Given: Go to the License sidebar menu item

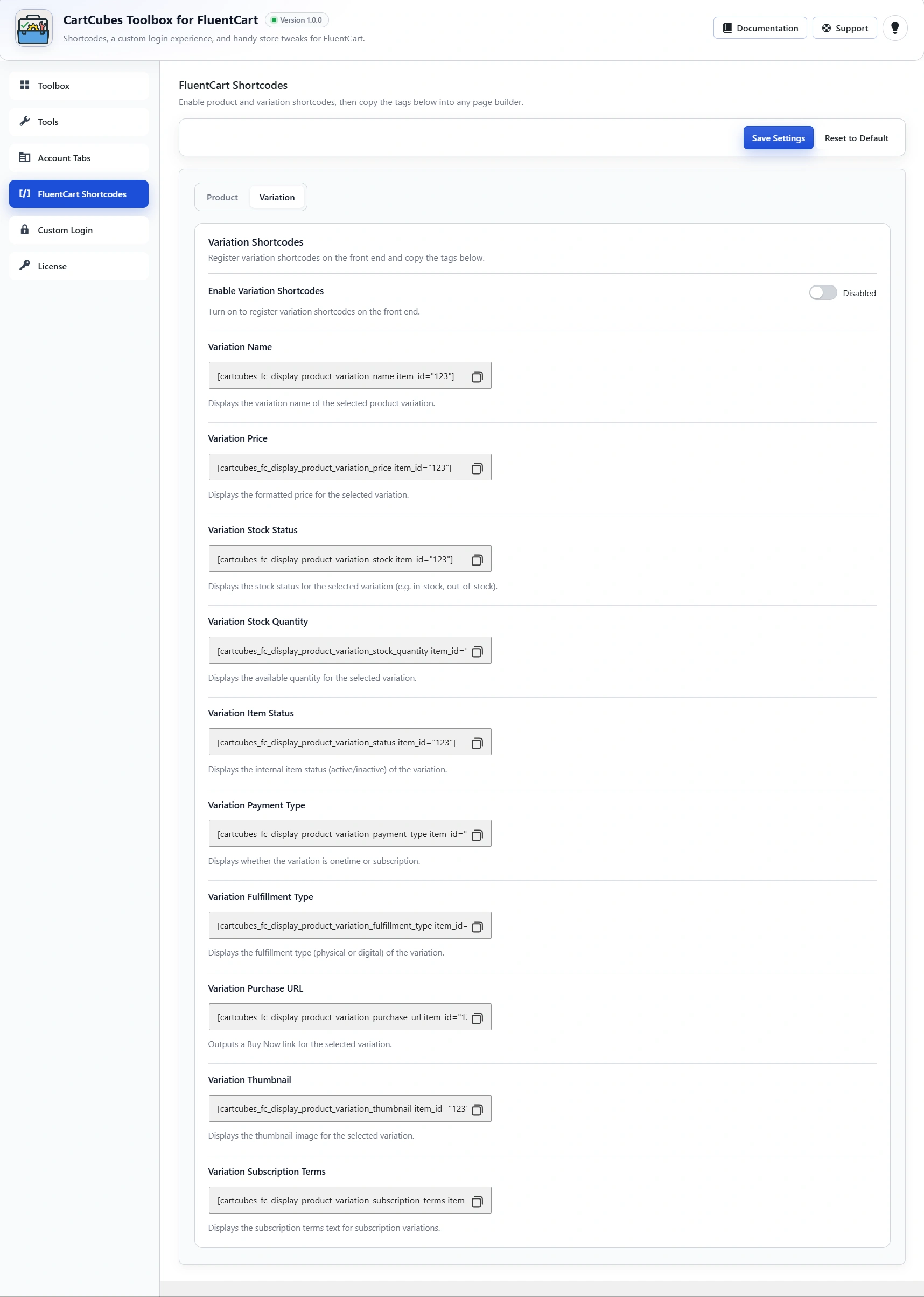Looking at the screenshot, I should 79,266.
